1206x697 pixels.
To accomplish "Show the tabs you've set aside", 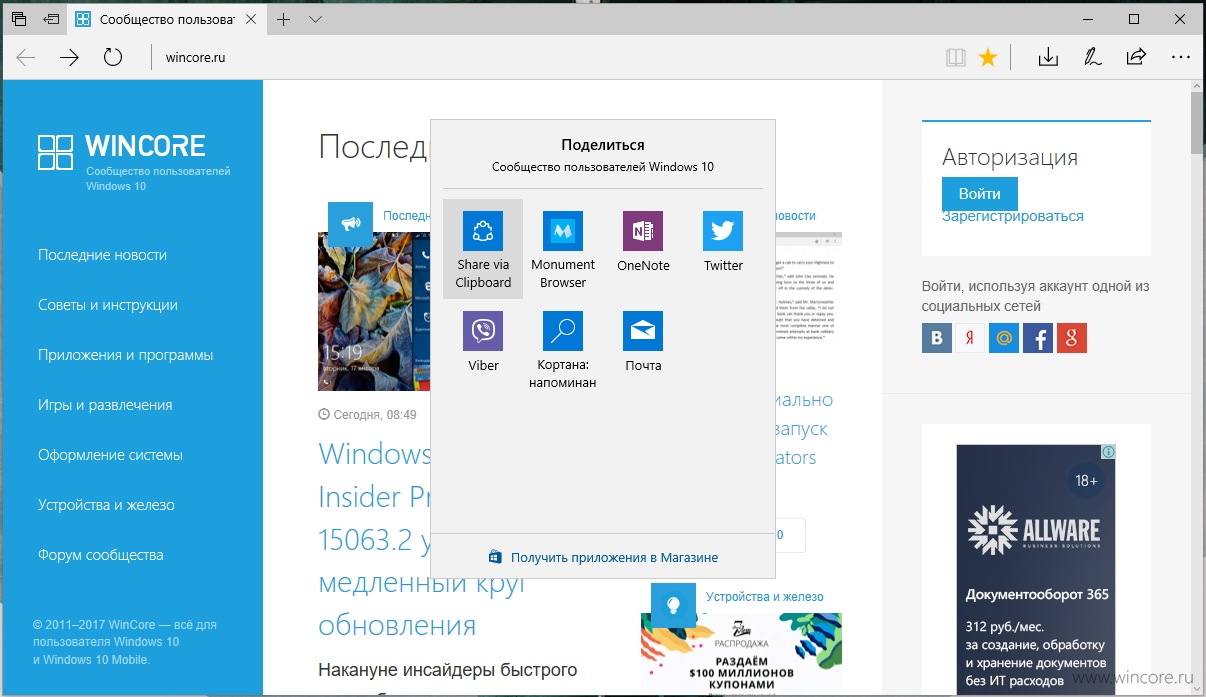I will click(x=19, y=19).
